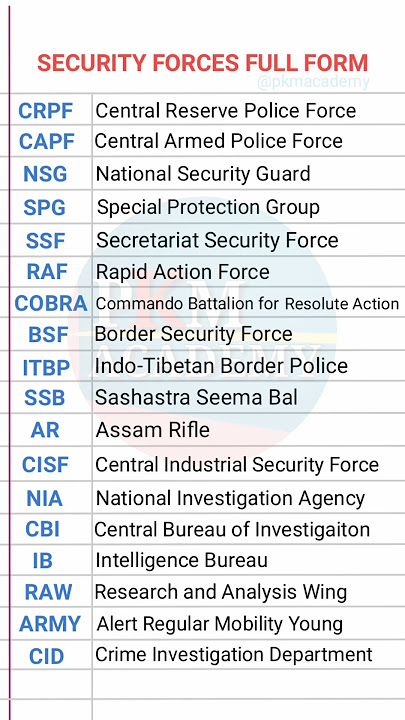Click Research and Analysis Wing text
Viewport: 405px width, 720px height.
coord(220,592)
